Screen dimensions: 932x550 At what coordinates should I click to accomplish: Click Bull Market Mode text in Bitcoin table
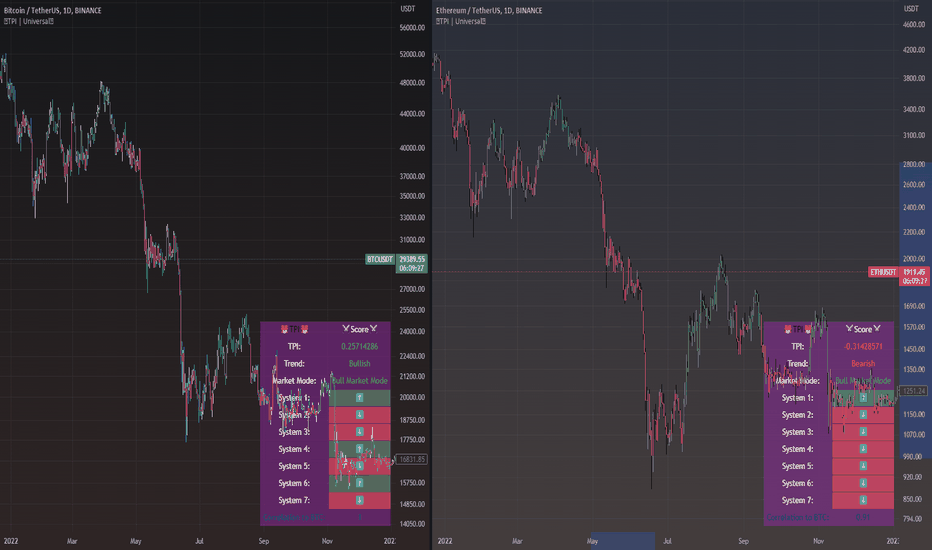point(360,381)
